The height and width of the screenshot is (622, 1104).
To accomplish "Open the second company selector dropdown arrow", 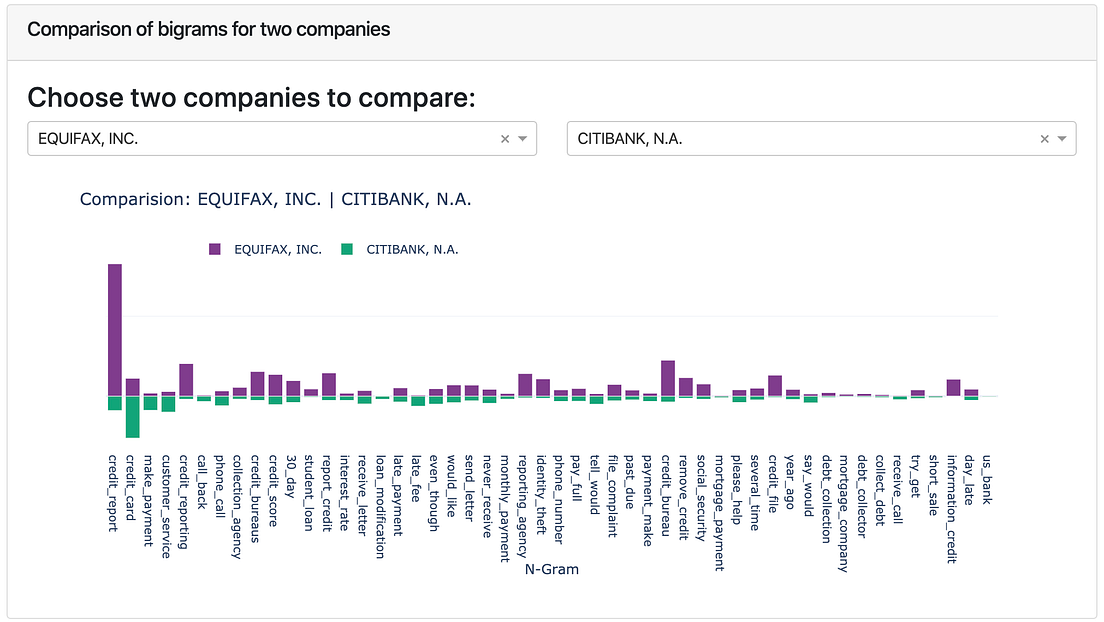I will (1063, 138).
